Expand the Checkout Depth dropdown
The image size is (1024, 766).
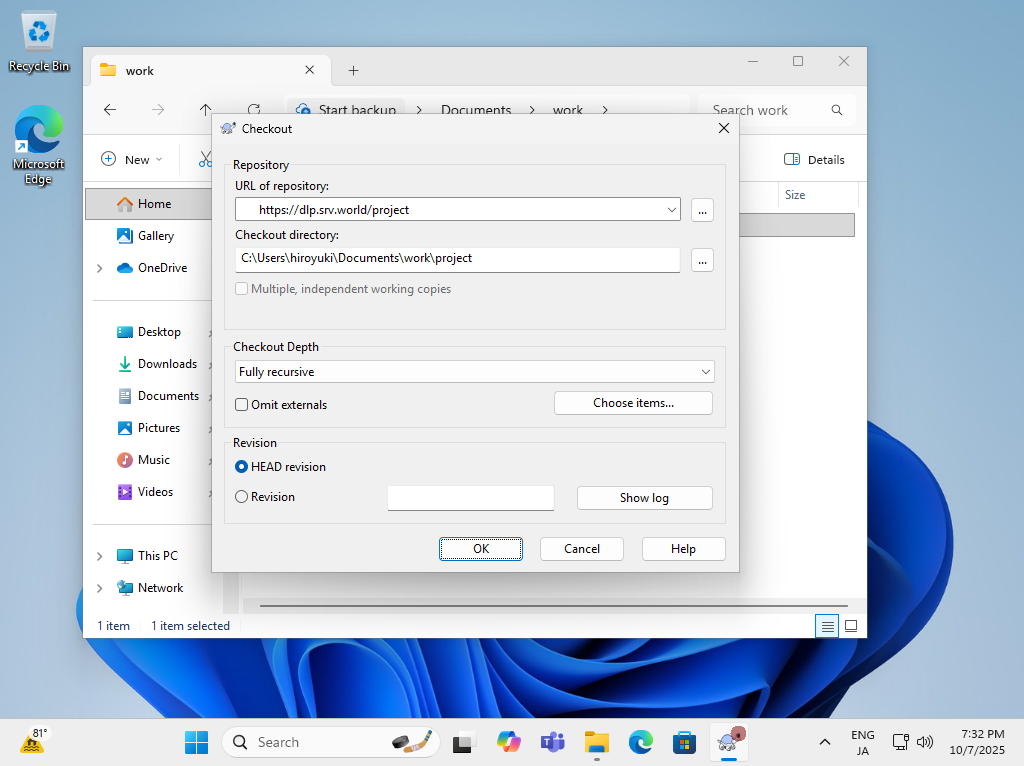pyautogui.click(x=706, y=372)
